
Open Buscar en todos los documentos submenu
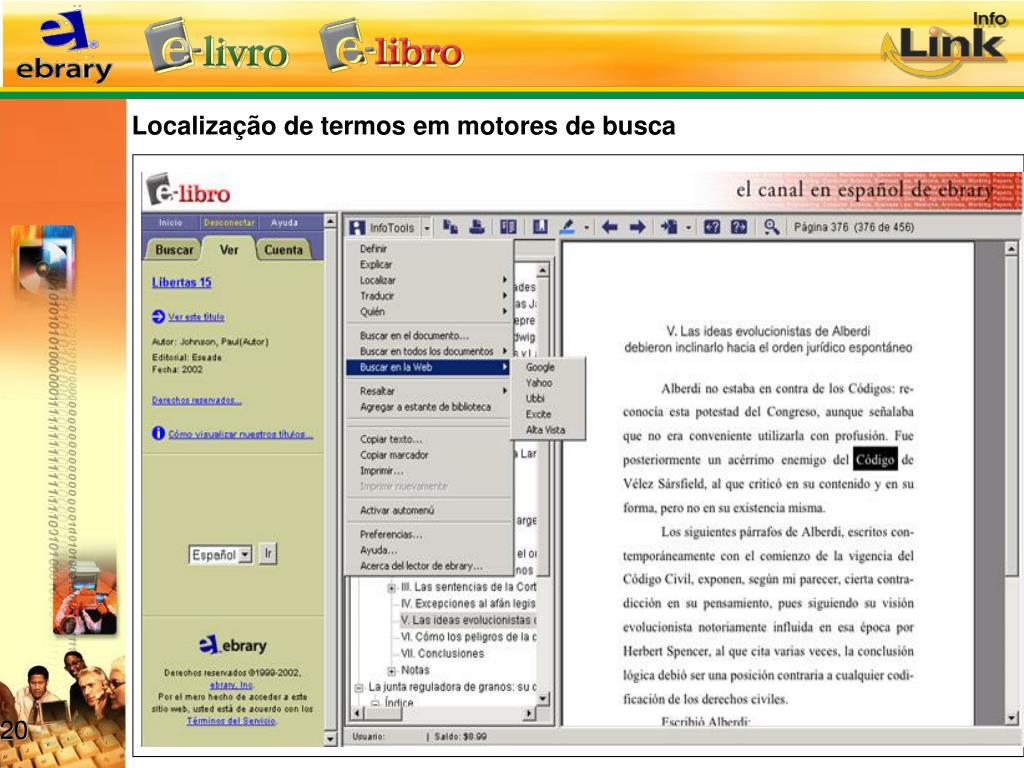coord(429,351)
